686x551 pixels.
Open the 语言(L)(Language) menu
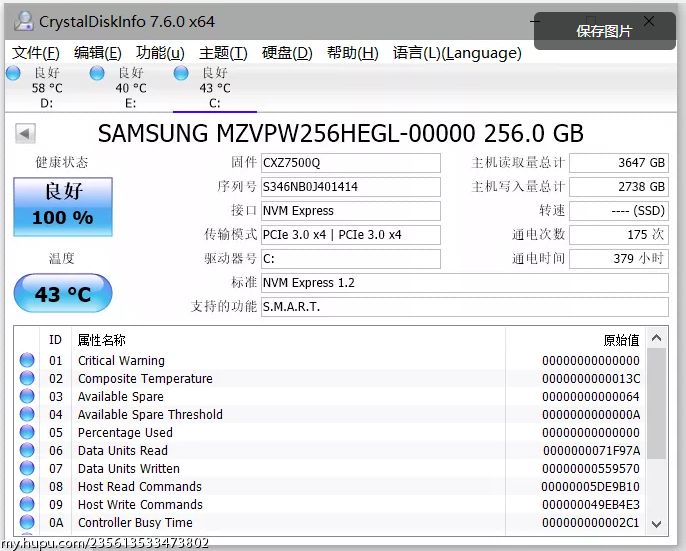point(457,53)
